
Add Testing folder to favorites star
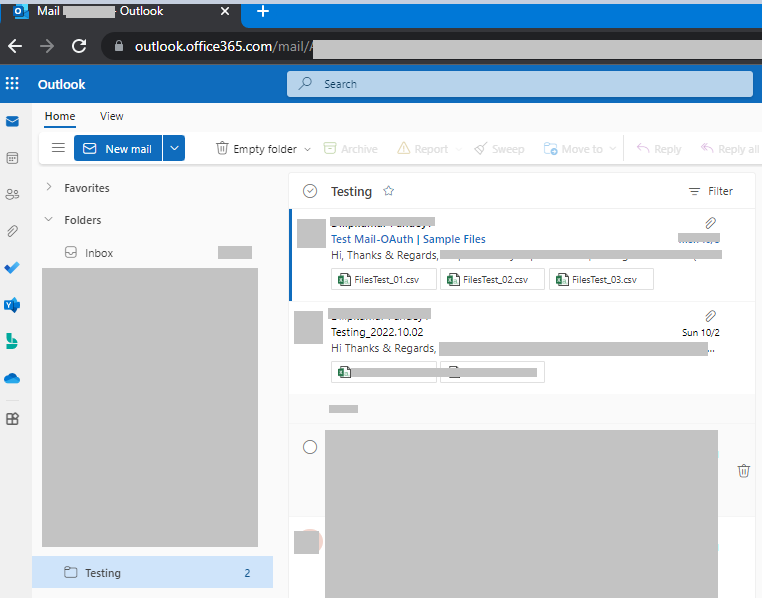pyautogui.click(x=388, y=191)
